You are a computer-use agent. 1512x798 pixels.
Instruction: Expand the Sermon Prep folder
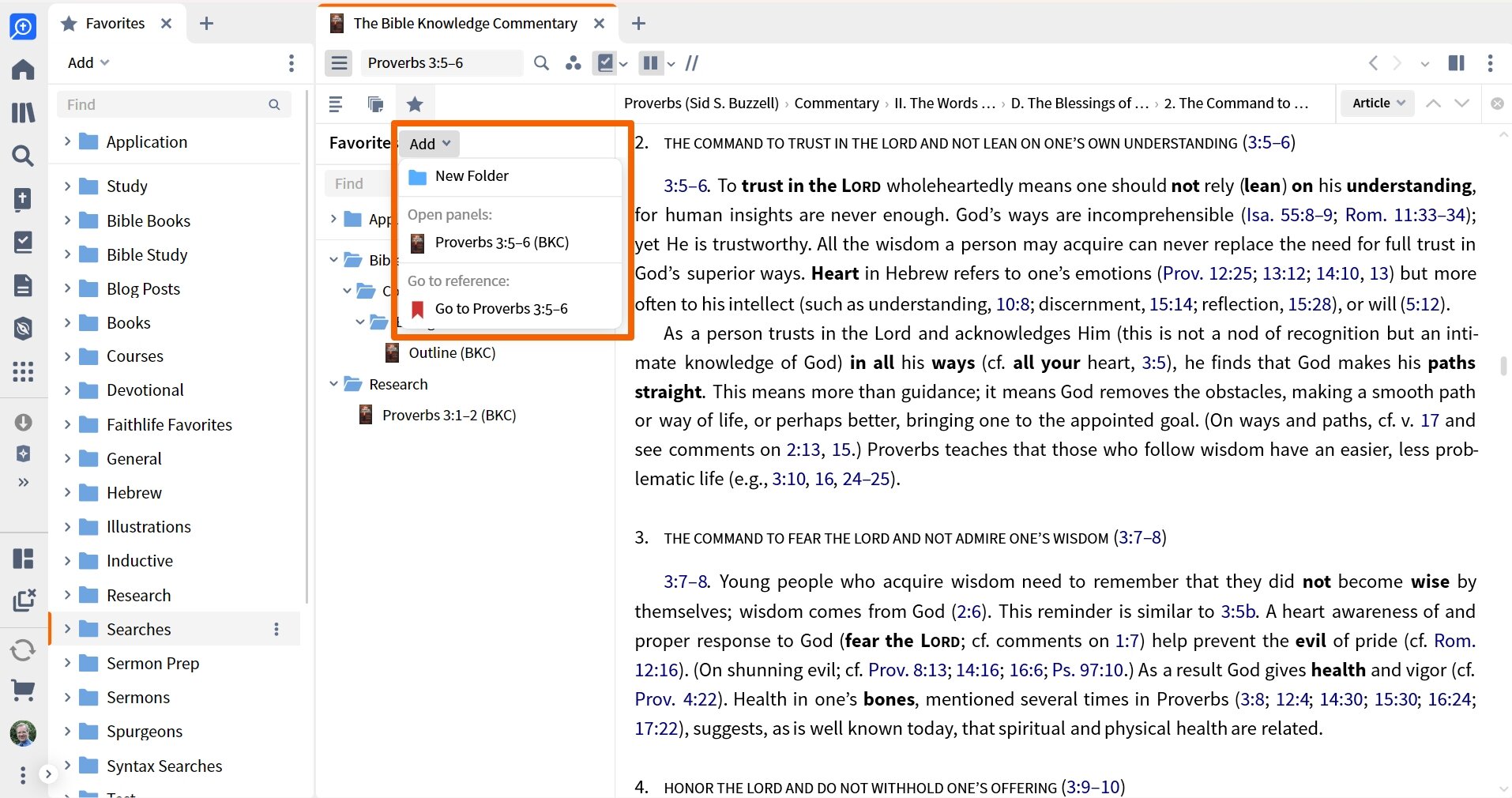click(x=67, y=663)
